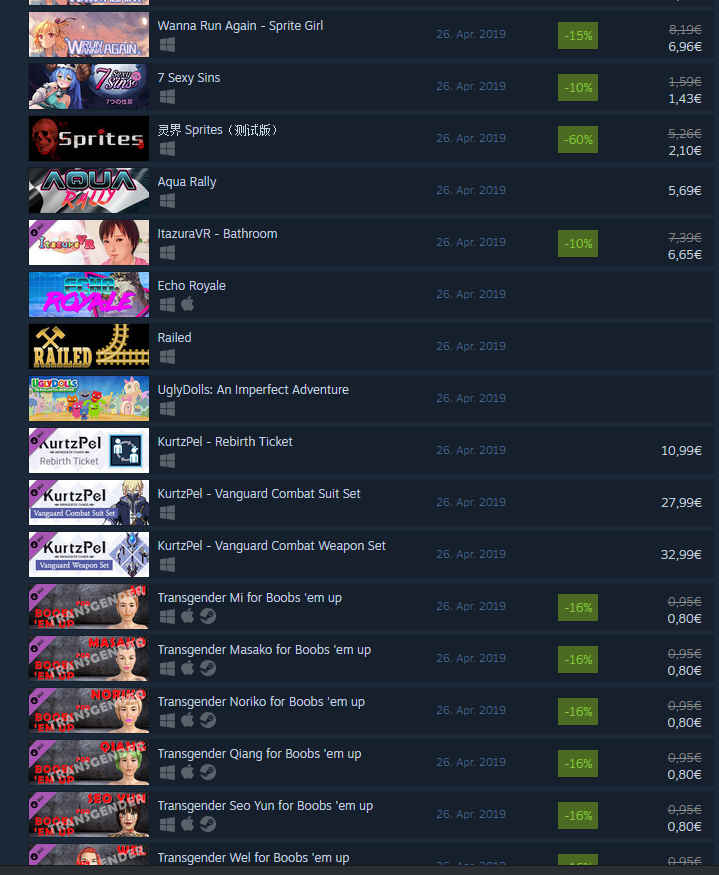Open the Railed game thumbnail
The width and height of the screenshot is (719, 875).
(x=89, y=346)
